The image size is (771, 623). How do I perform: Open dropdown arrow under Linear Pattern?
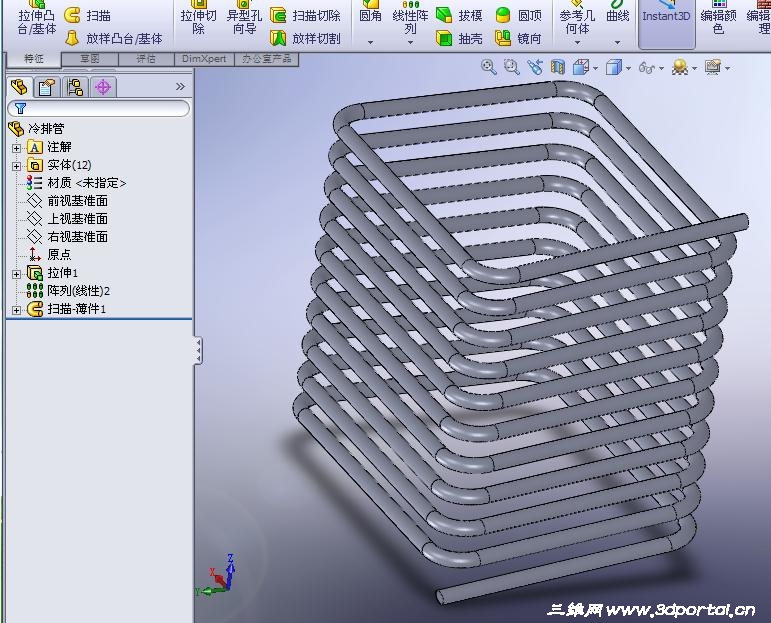410,43
